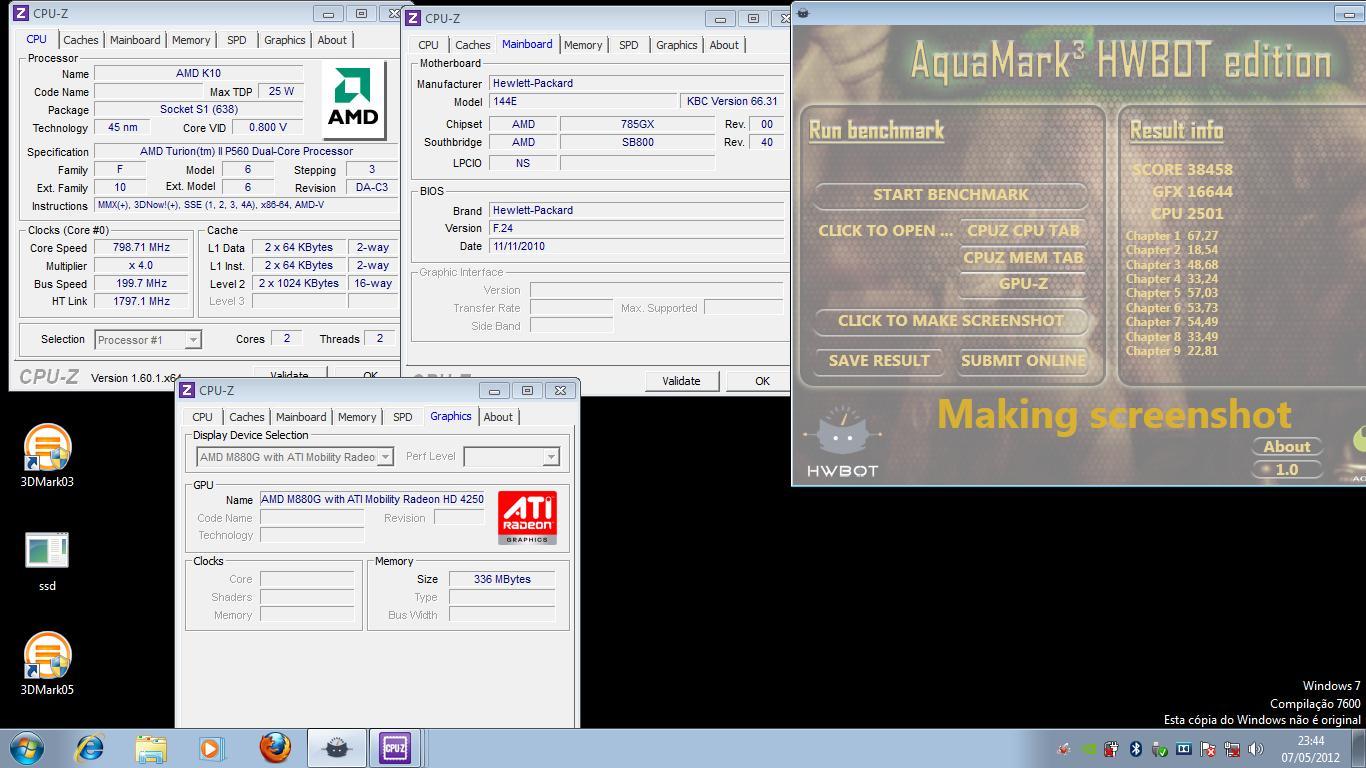Switch to CPU-Z taskbar icon

[x=395, y=748]
